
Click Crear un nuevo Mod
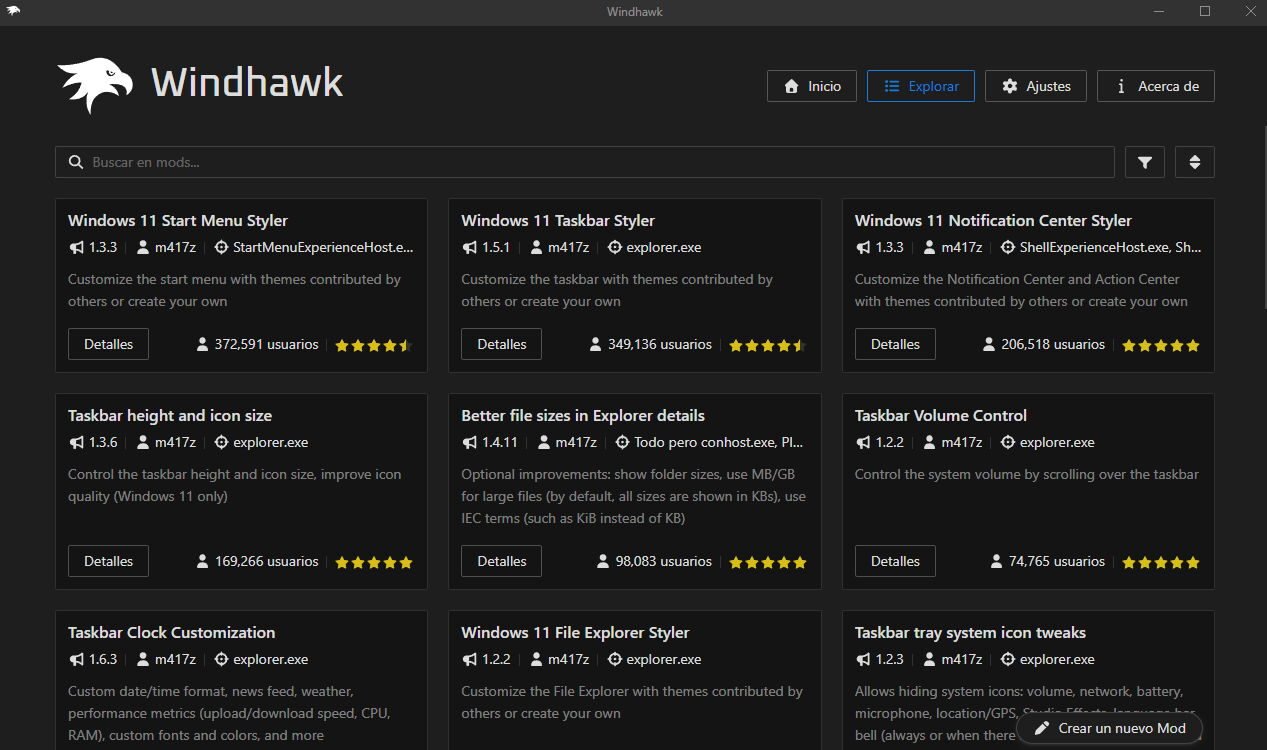coord(1110,728)
